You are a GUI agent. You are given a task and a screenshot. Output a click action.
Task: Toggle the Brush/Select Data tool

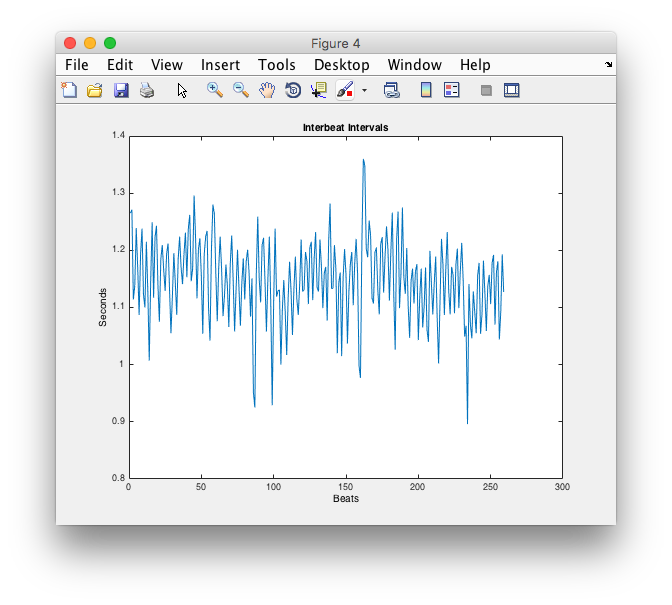point(345,90)
